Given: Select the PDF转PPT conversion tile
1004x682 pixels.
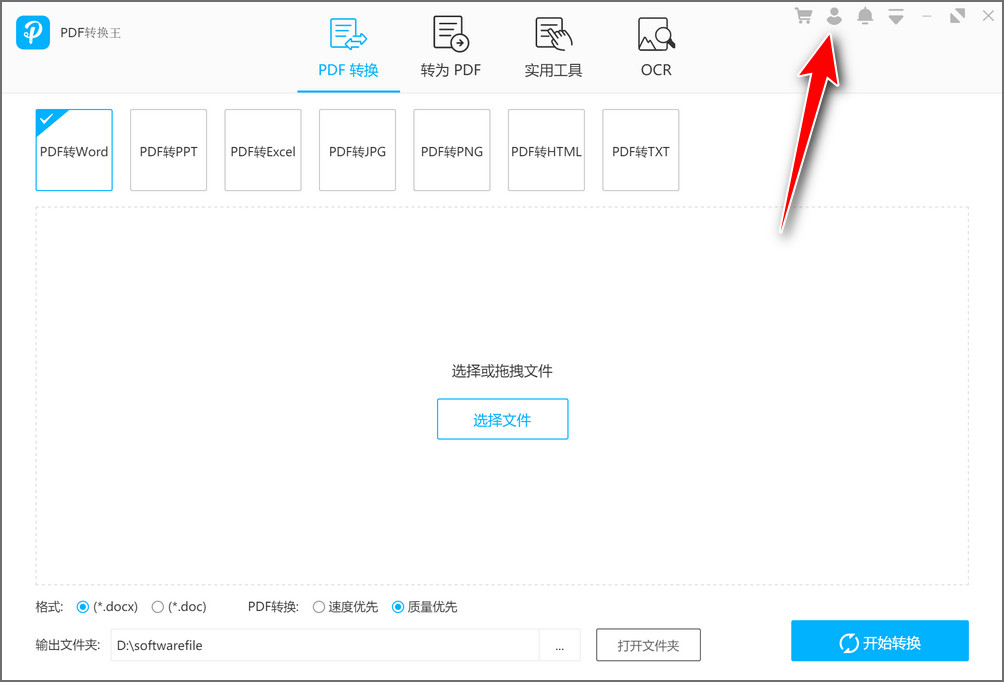Looking at the screenshot, I should coord(168,151).
